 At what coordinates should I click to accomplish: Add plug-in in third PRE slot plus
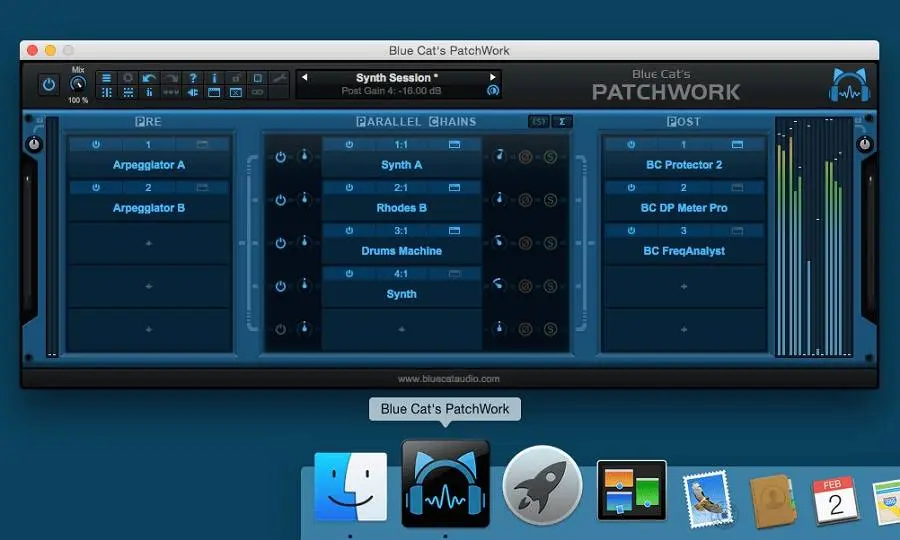coord(149,243)
